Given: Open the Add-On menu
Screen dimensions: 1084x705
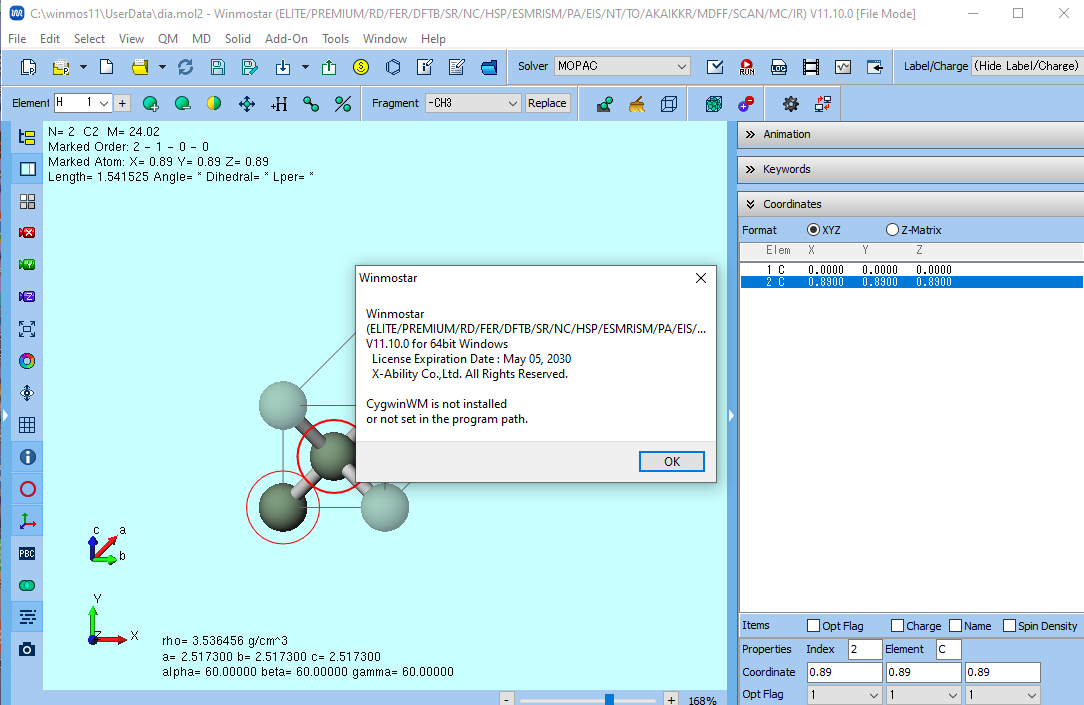Looking at the screenshot, I should [286, 39].
